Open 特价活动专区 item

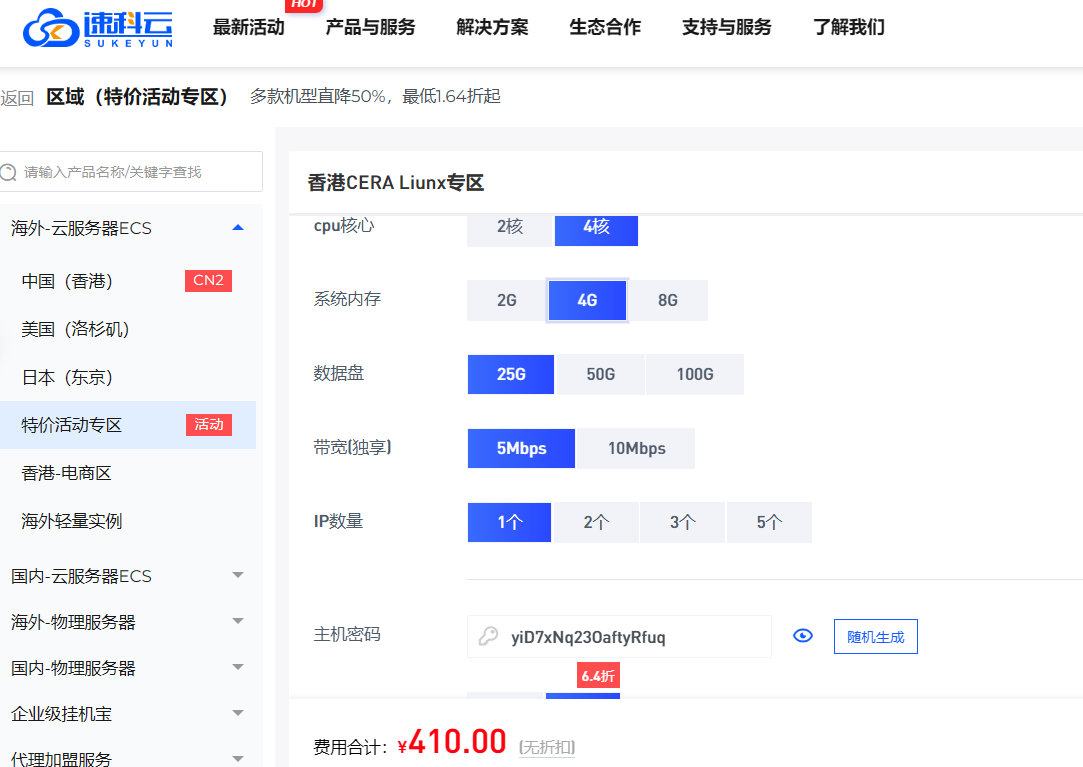pos(128,425)
